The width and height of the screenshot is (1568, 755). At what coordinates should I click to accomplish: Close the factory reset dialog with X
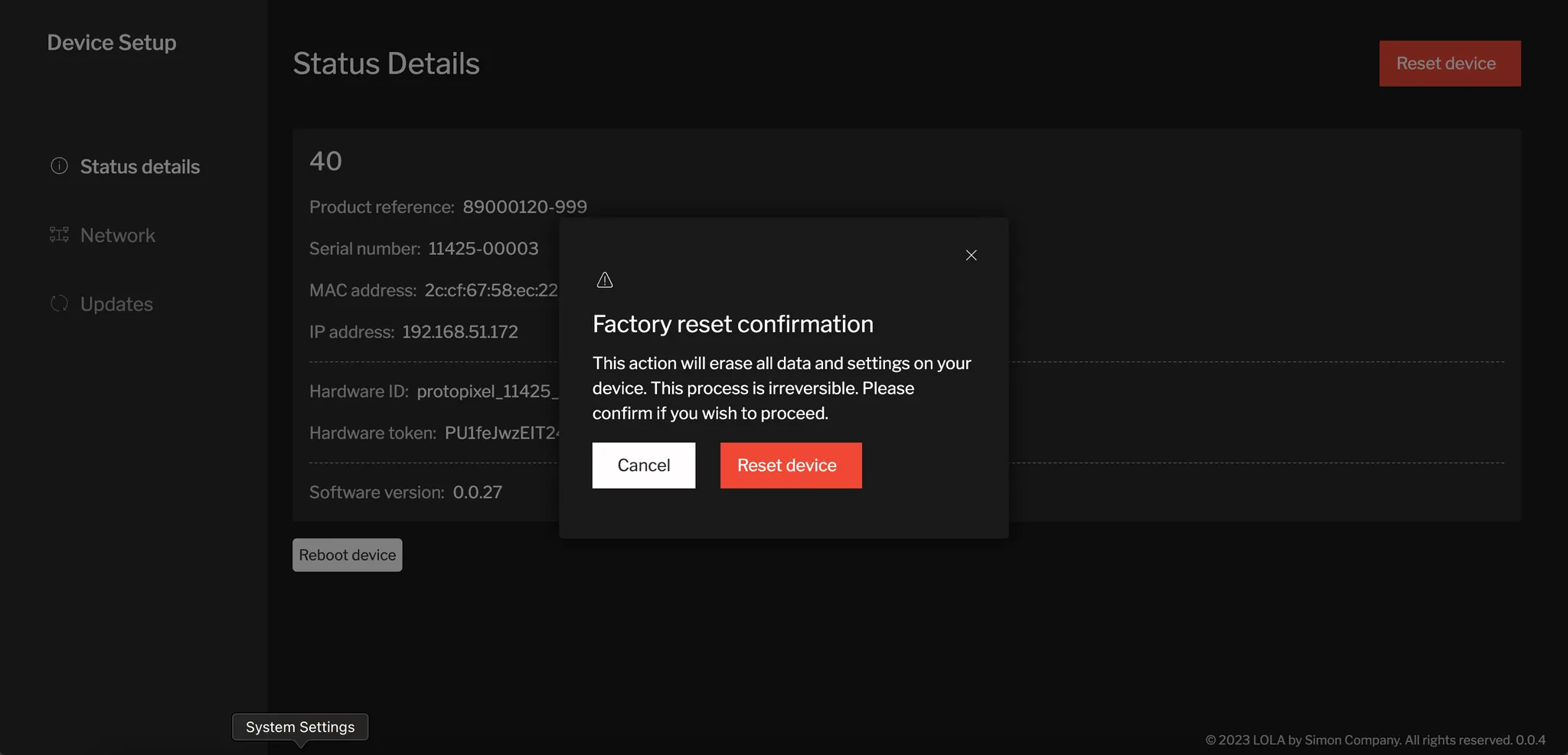pos(971,255)
